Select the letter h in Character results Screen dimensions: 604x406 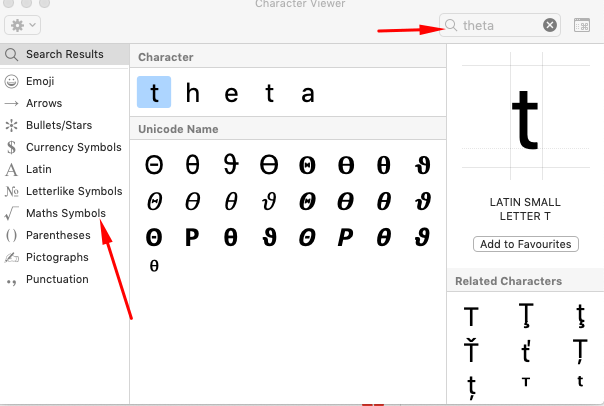click(x=193, y=94)
